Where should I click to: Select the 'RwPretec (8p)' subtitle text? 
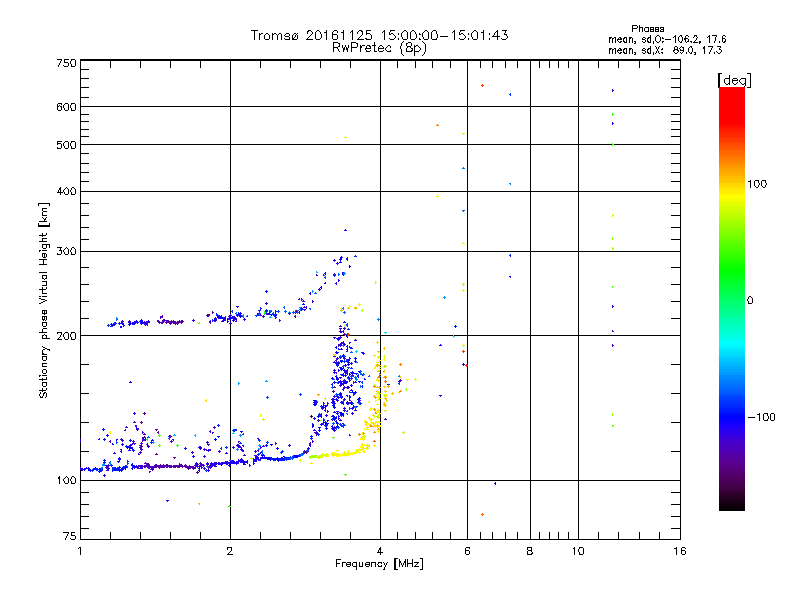[379, 48]
